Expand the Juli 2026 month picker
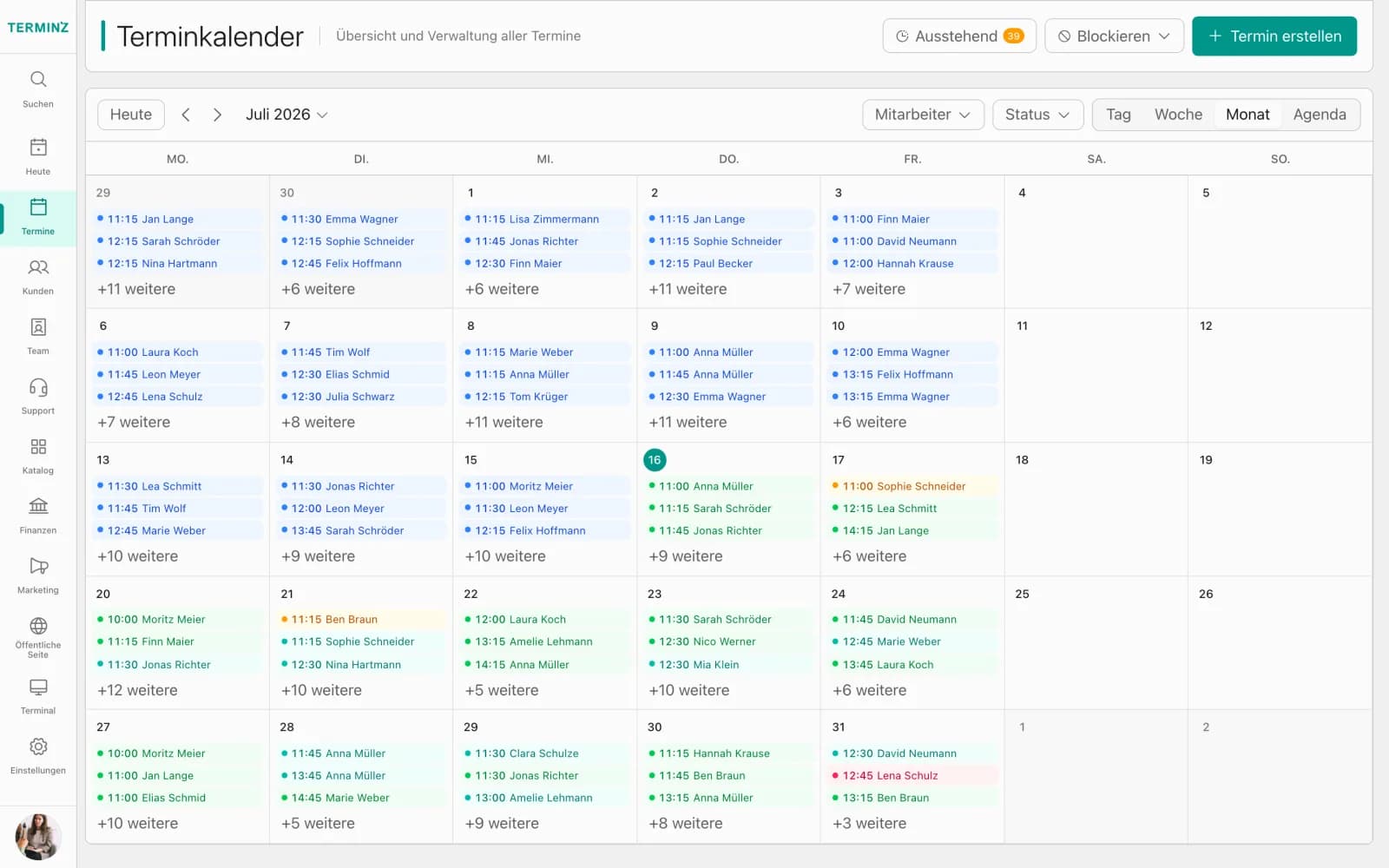Viewport: 1389px width, 868px height. [286, 115]
